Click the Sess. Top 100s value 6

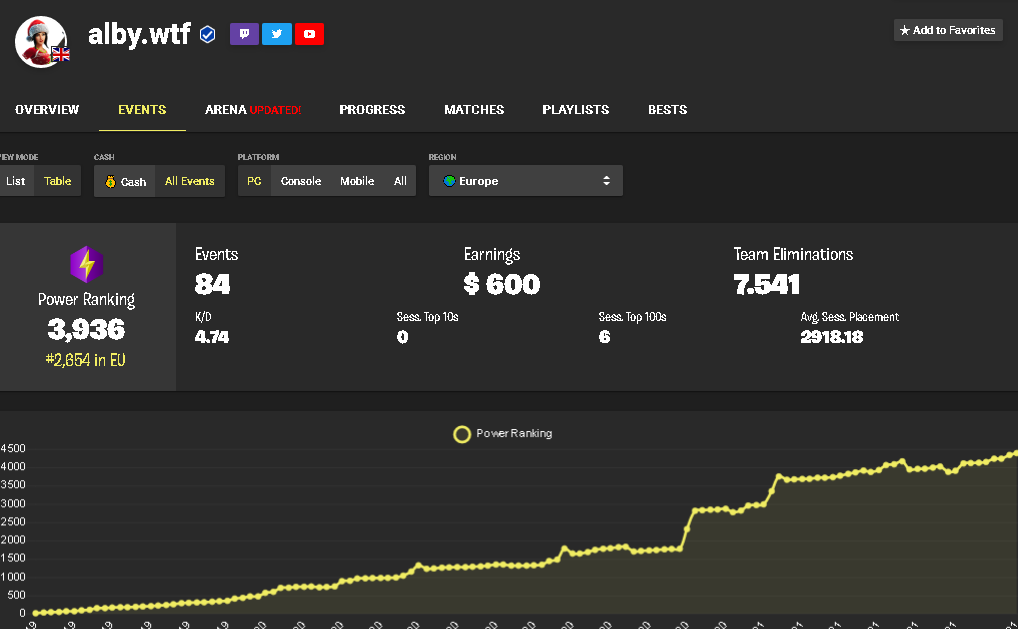pos(604,337)
